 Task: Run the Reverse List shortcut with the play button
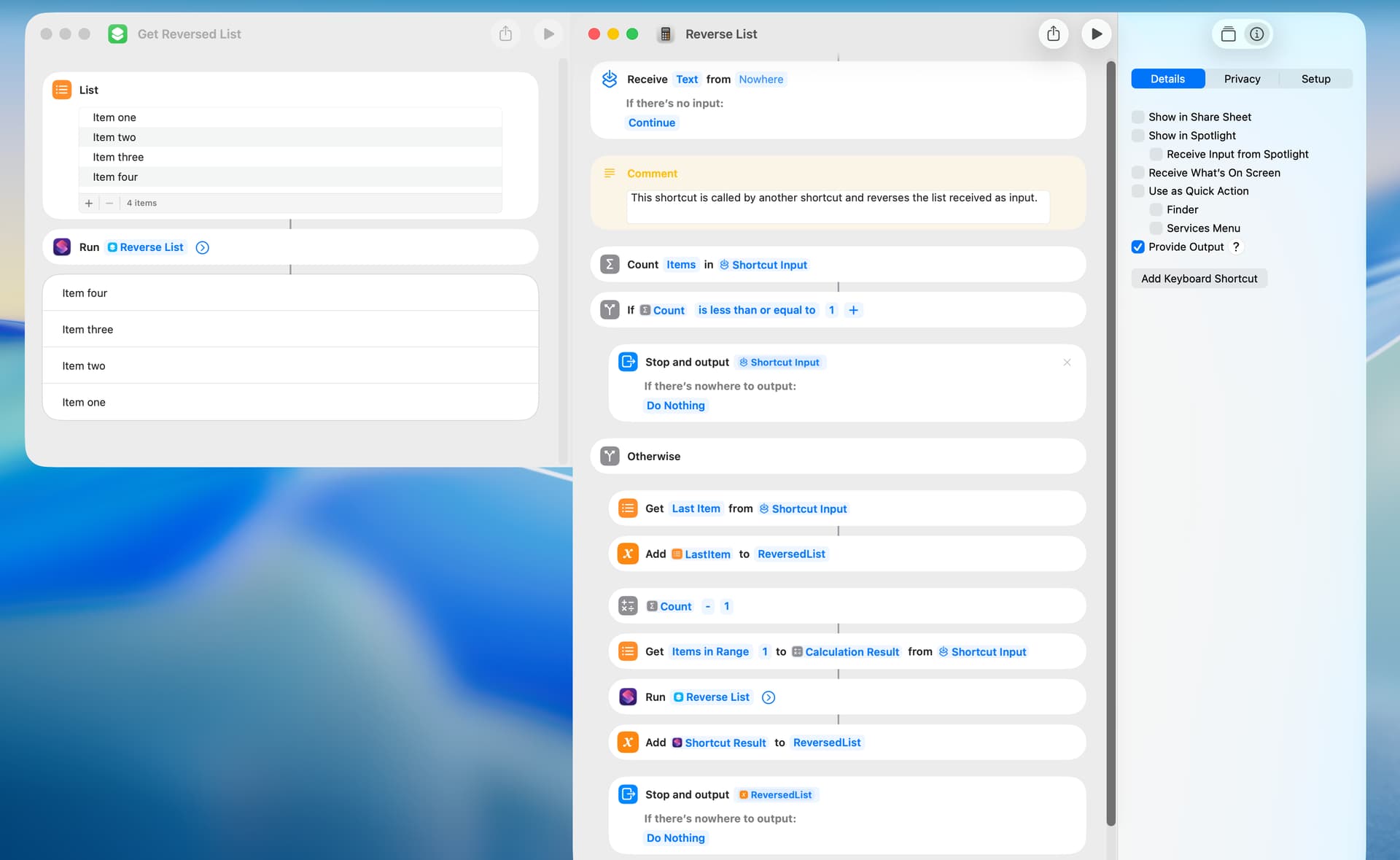tap(1096, 34)
